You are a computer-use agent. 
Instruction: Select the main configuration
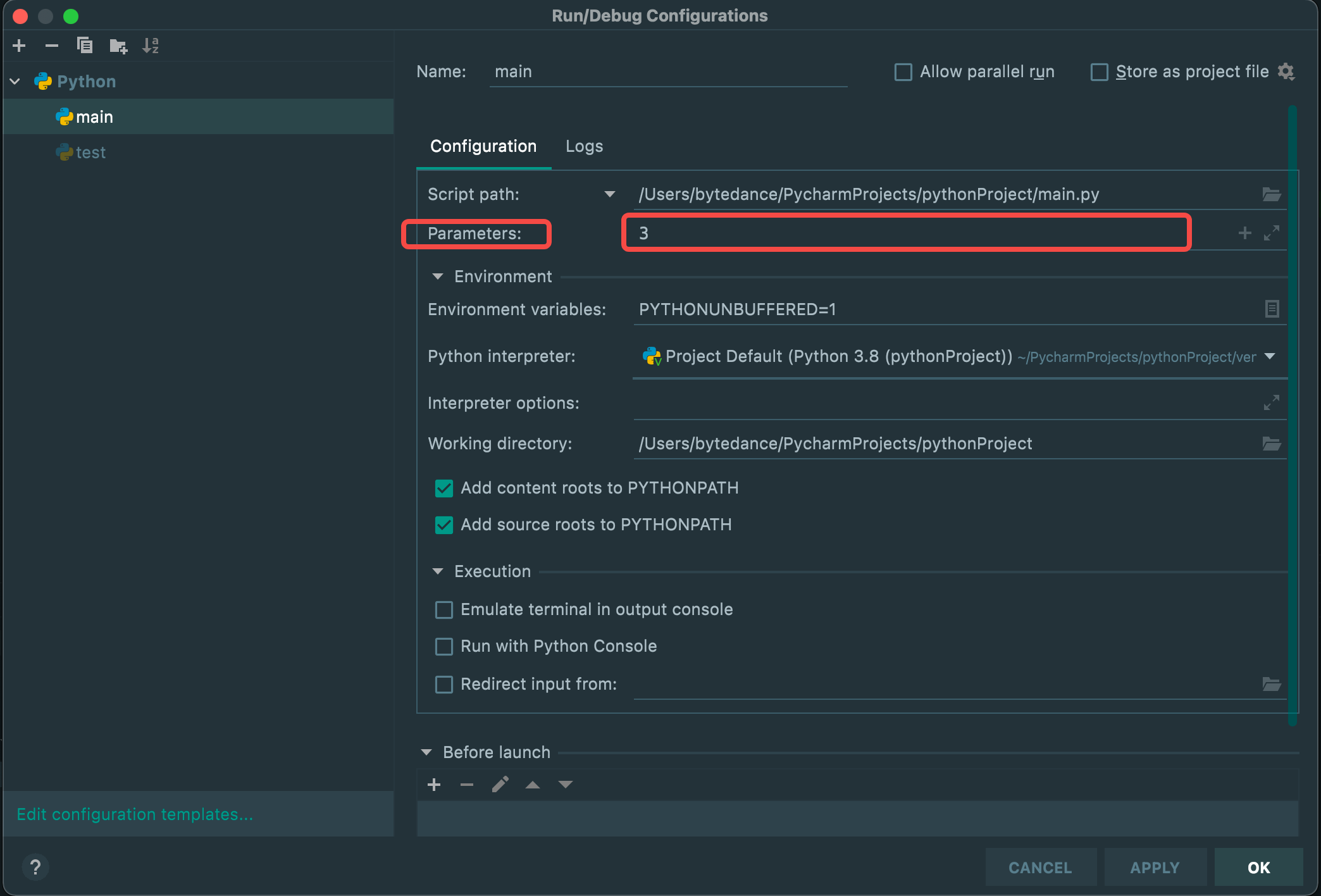coord(199,116)
